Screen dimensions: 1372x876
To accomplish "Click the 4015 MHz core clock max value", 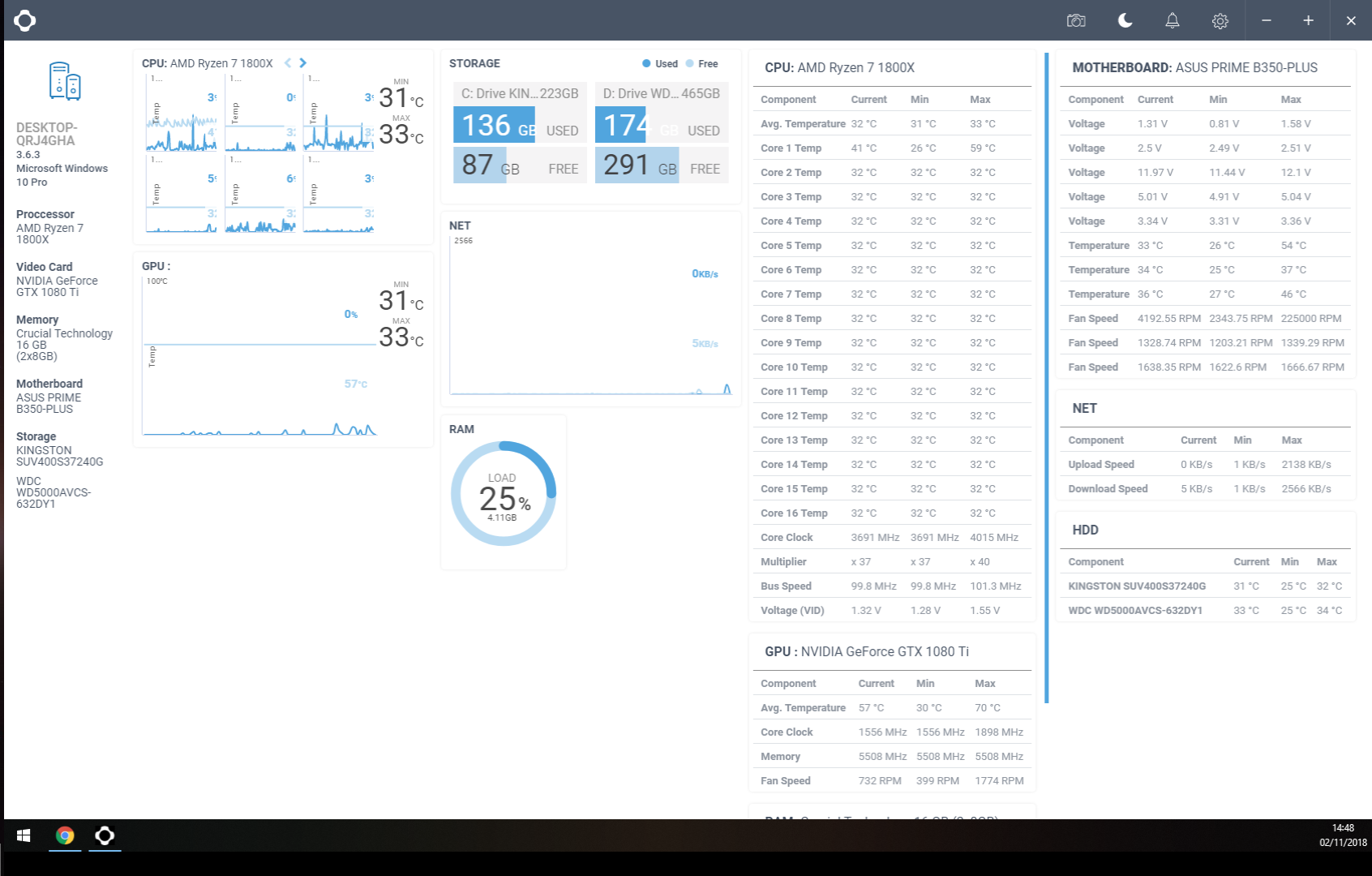I will coord(994,538).
